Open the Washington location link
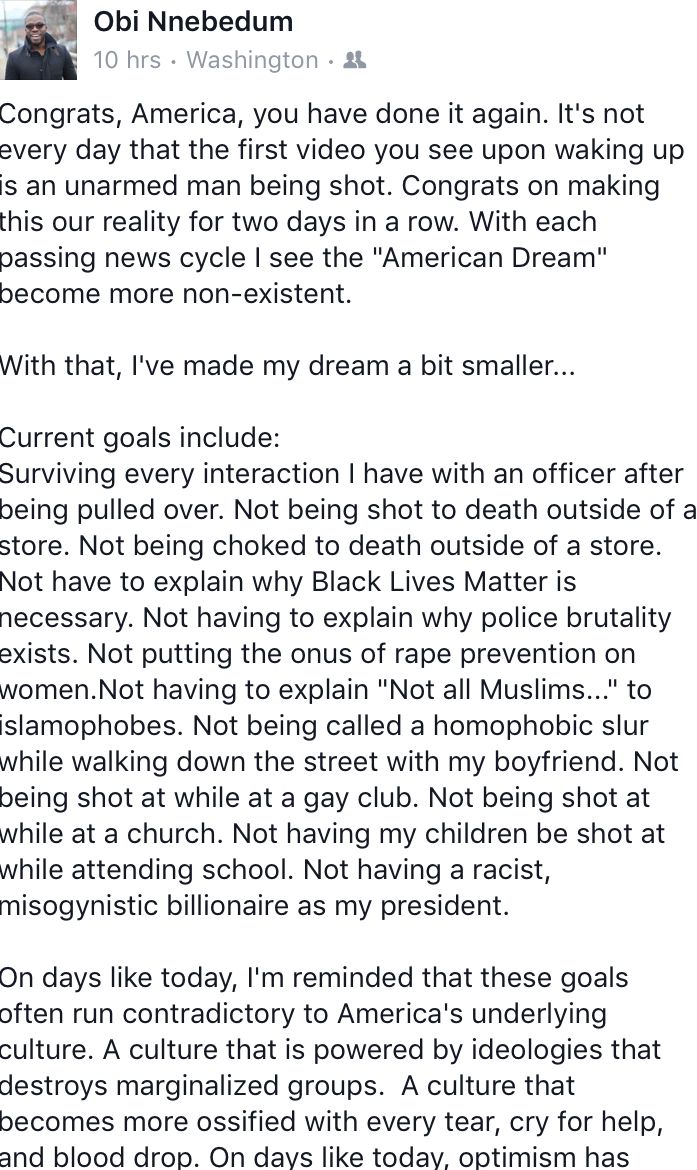The width and height of the screenshot is (697, 1170). [252, 60]
